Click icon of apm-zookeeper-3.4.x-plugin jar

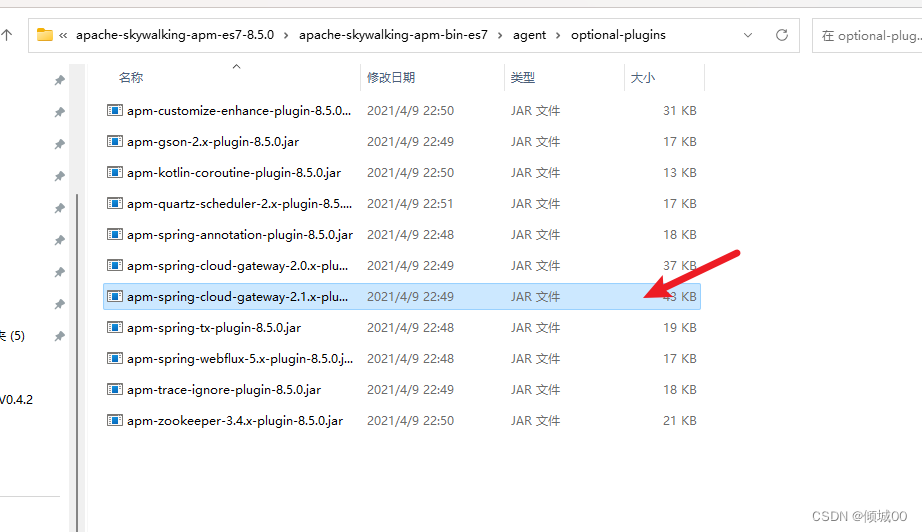tap(115, 420)
